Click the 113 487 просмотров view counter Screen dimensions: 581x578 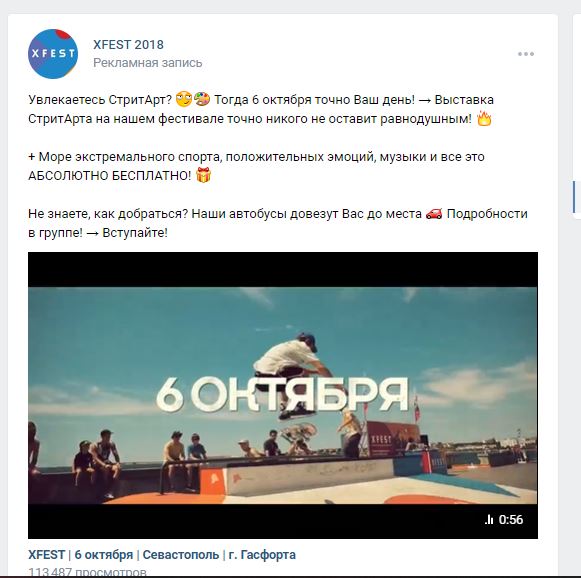click(x=87, y=572)
